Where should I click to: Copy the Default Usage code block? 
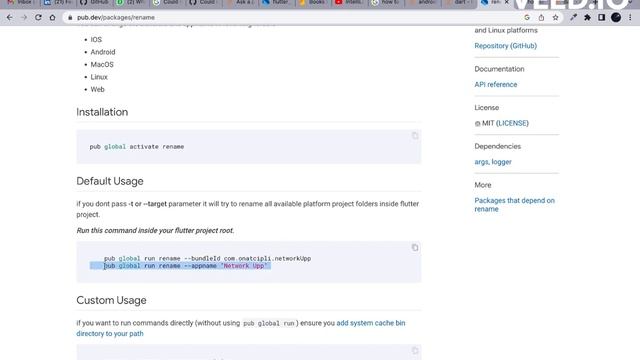pyautogui.click(x=415, y=247)
